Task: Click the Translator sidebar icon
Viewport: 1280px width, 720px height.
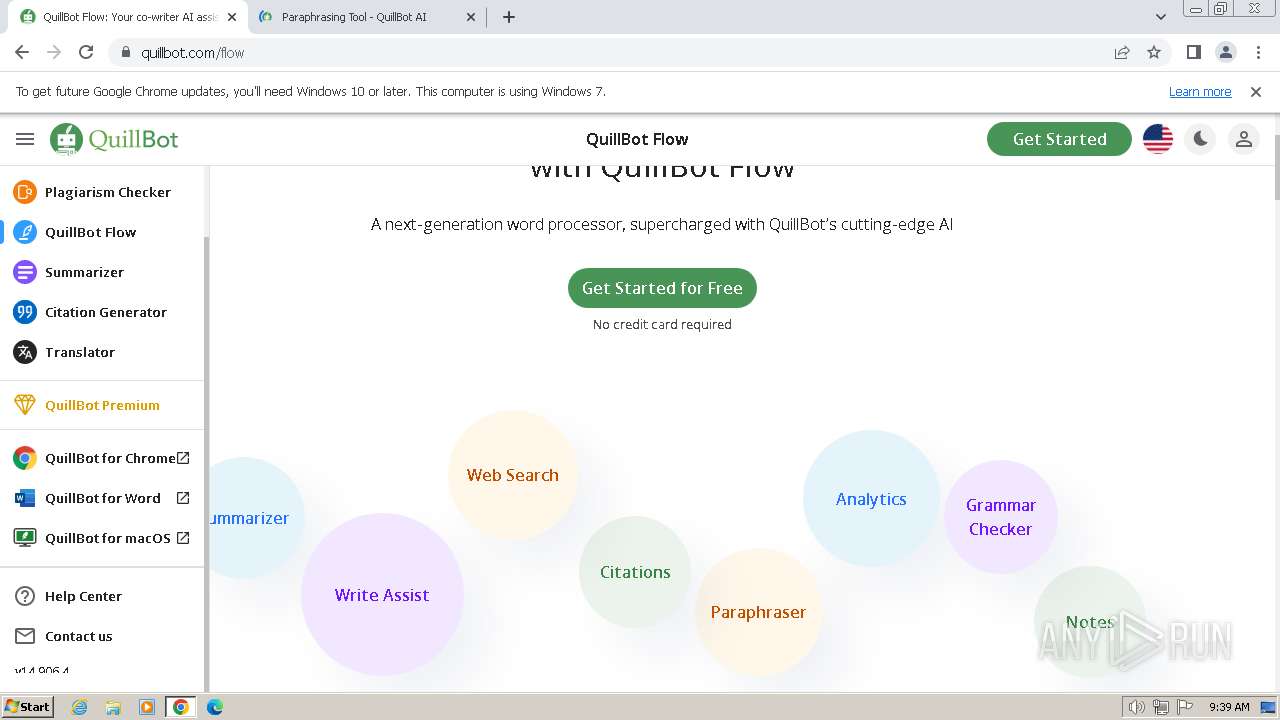Action: click(25, 352)
